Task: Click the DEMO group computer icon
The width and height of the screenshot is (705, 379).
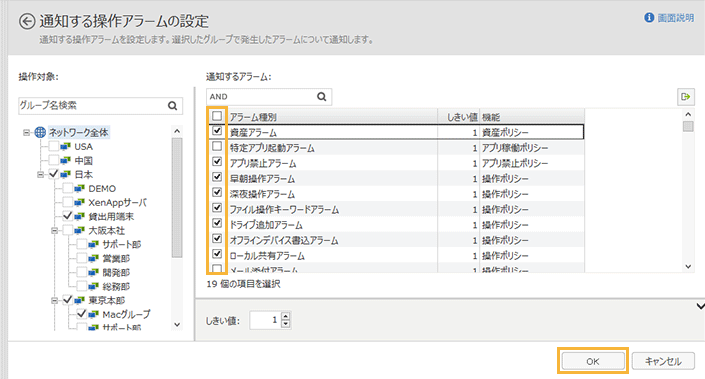Action: (x=80, y=188)
